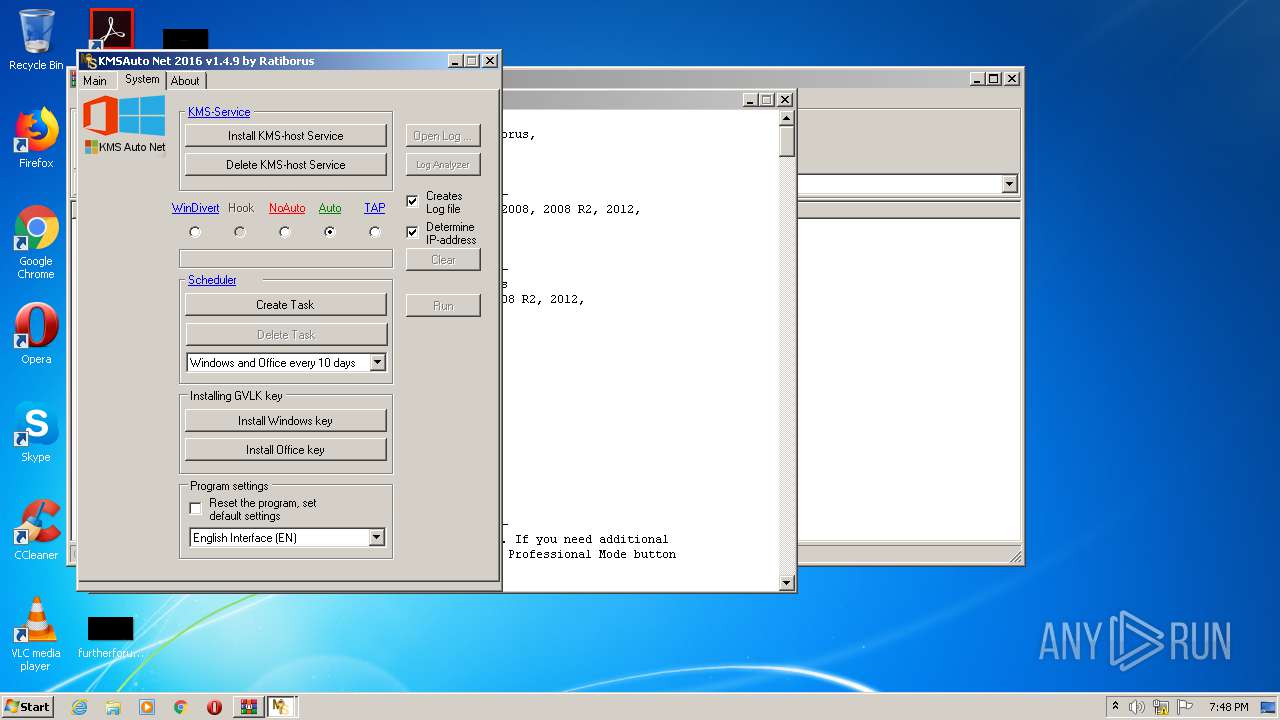Click Install KMS-host Service button
The image size is (1280, 720).
286,136
